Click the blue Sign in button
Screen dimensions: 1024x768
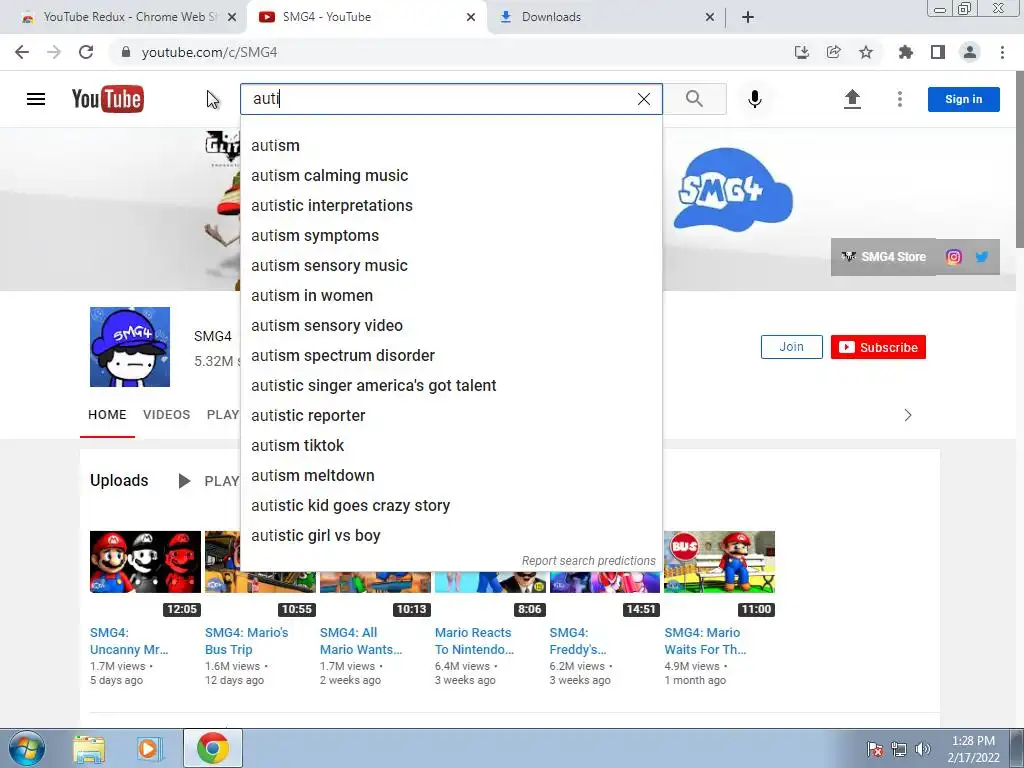[x=963, y=99]
